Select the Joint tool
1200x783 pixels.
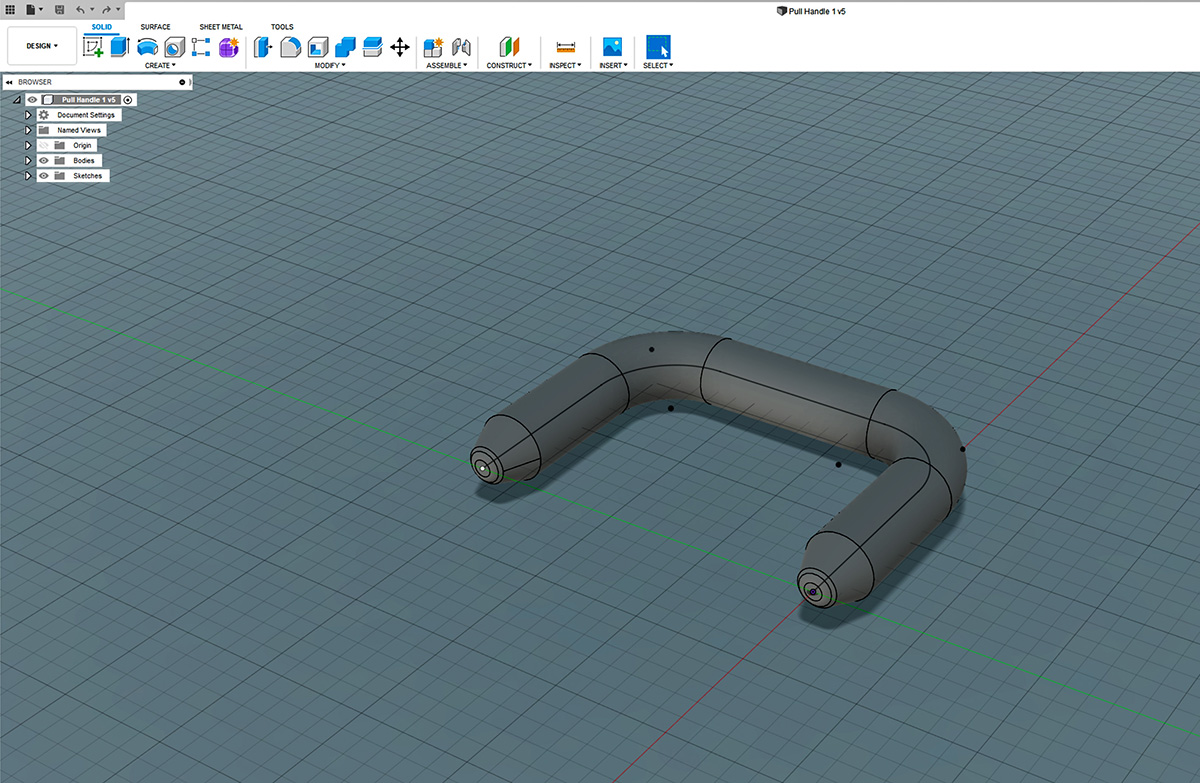(461, 47)
